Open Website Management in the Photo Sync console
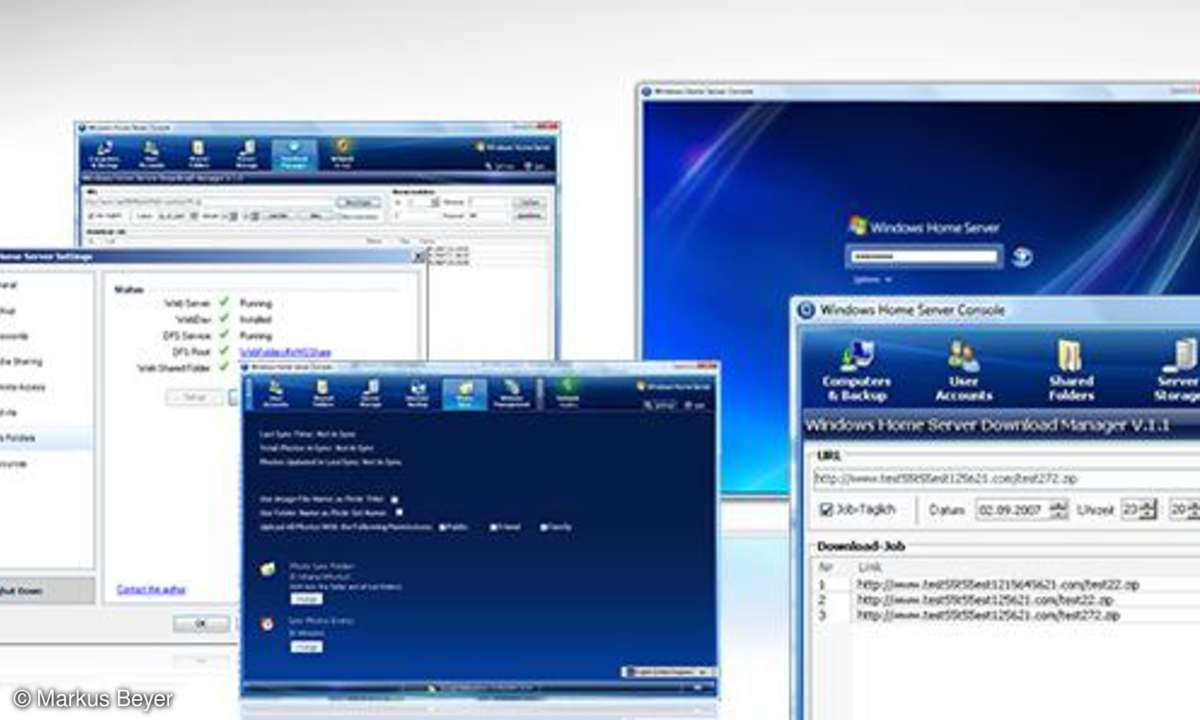This screenshot has height=720, width=1200. [x=511, y=393]
